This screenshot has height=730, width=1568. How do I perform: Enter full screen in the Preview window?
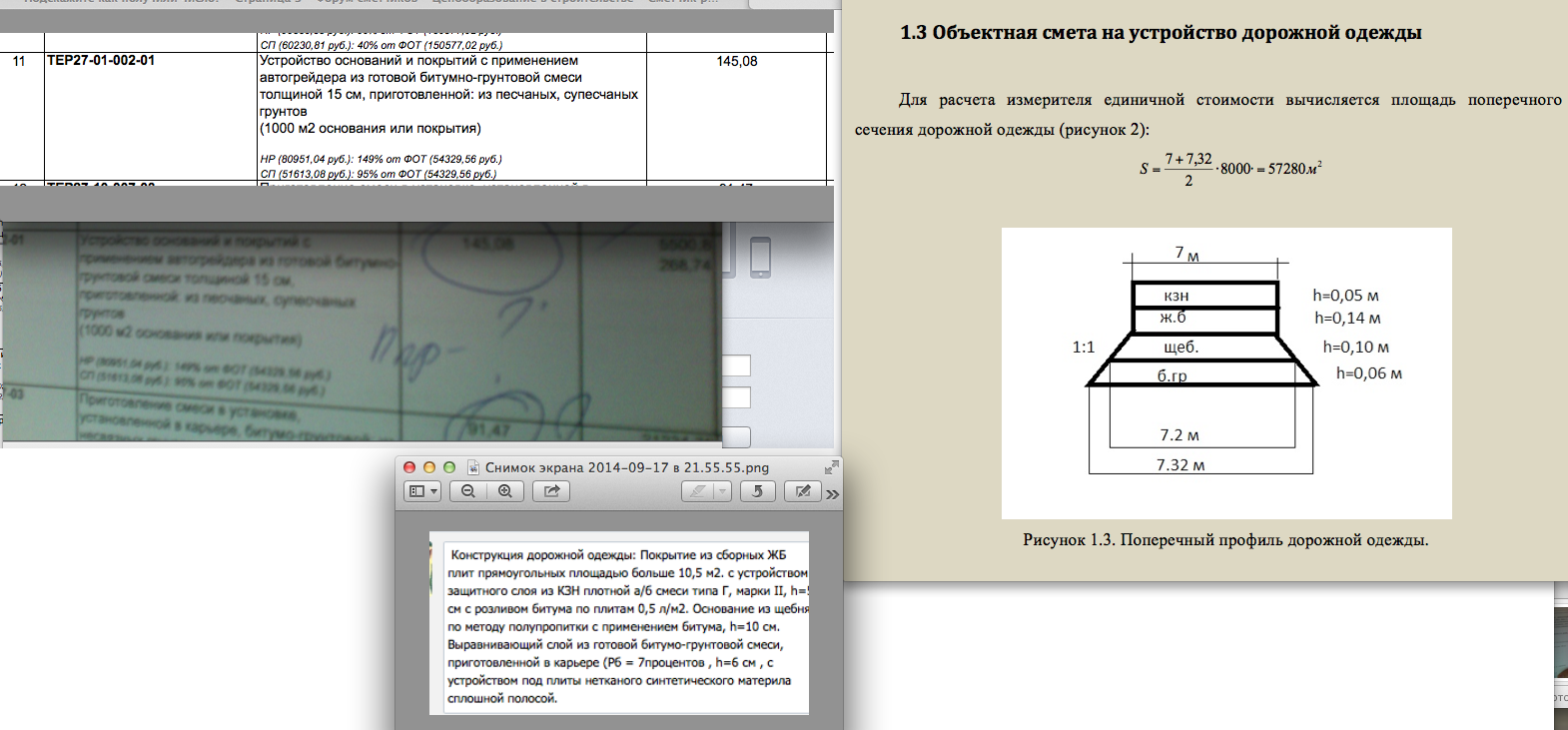pos(831,467)
